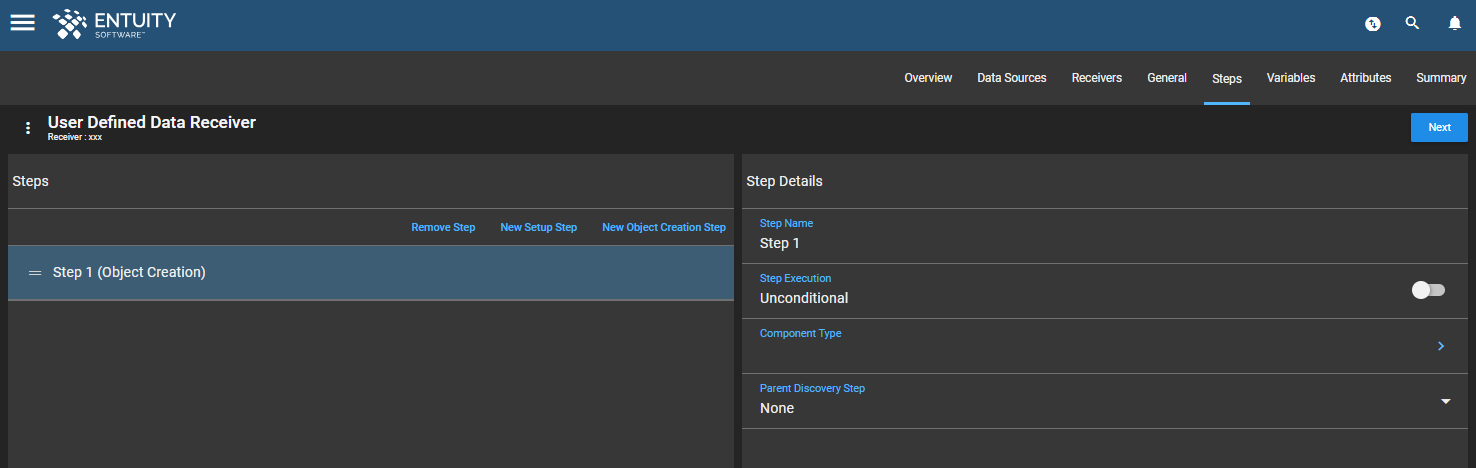The height and width of the screenshot is (468, 1476).
Task: Open the Summary tab
Action: click(1441, 78)
